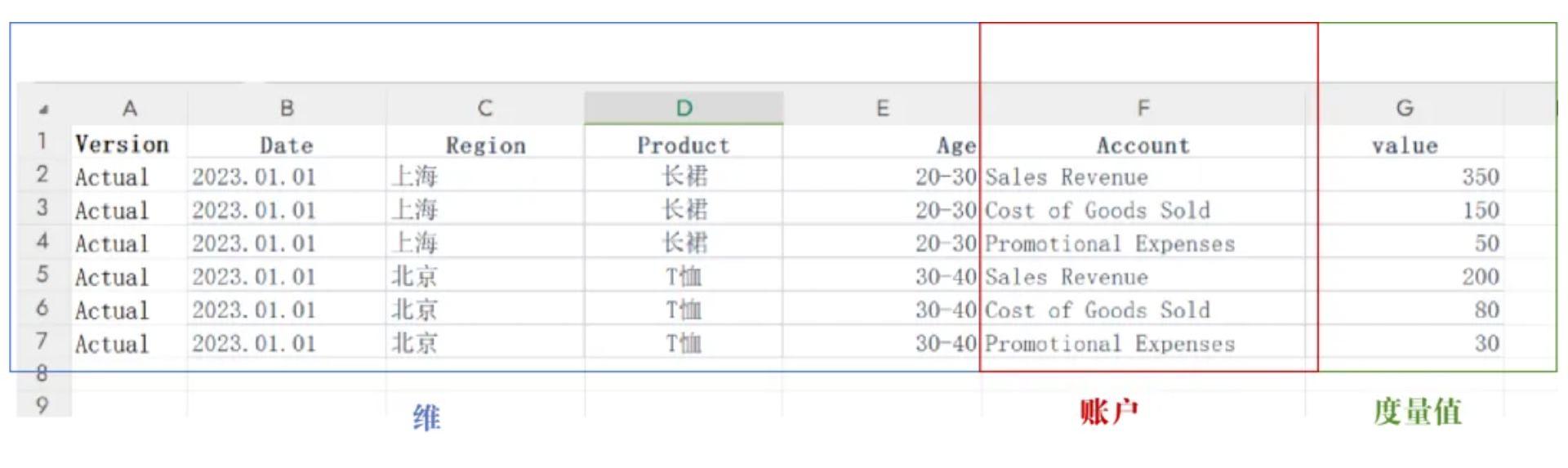Click the Product header cell
The image size is (1568, 468).
pyautogui.click(x=684, y=144)
